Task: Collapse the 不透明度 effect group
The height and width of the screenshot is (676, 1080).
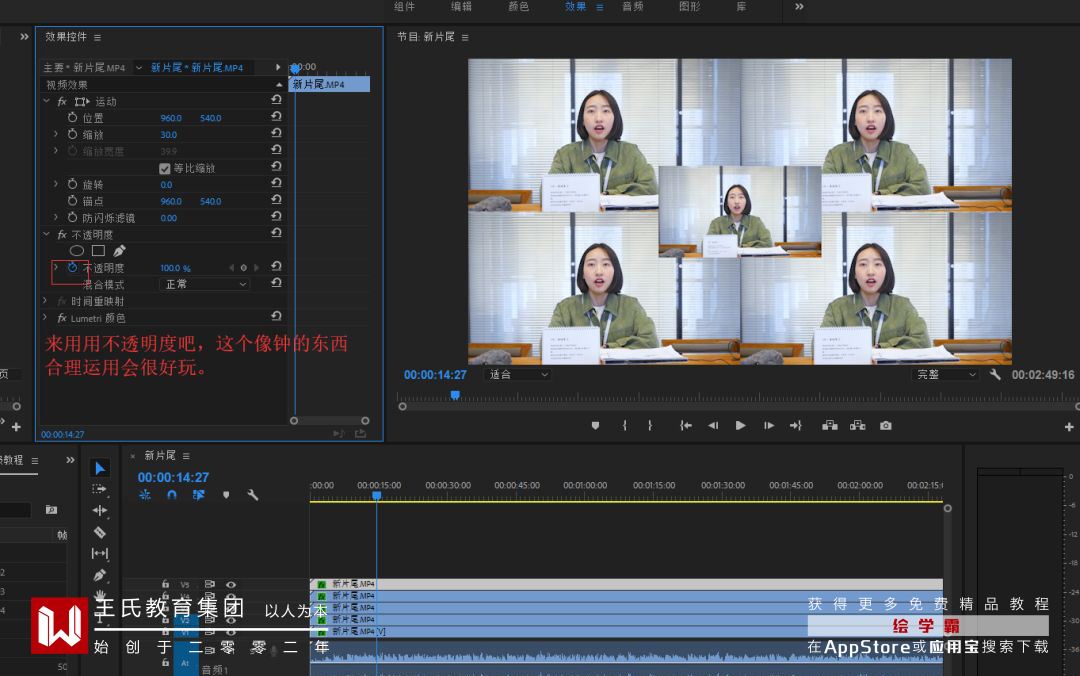Action: (46, 234)
